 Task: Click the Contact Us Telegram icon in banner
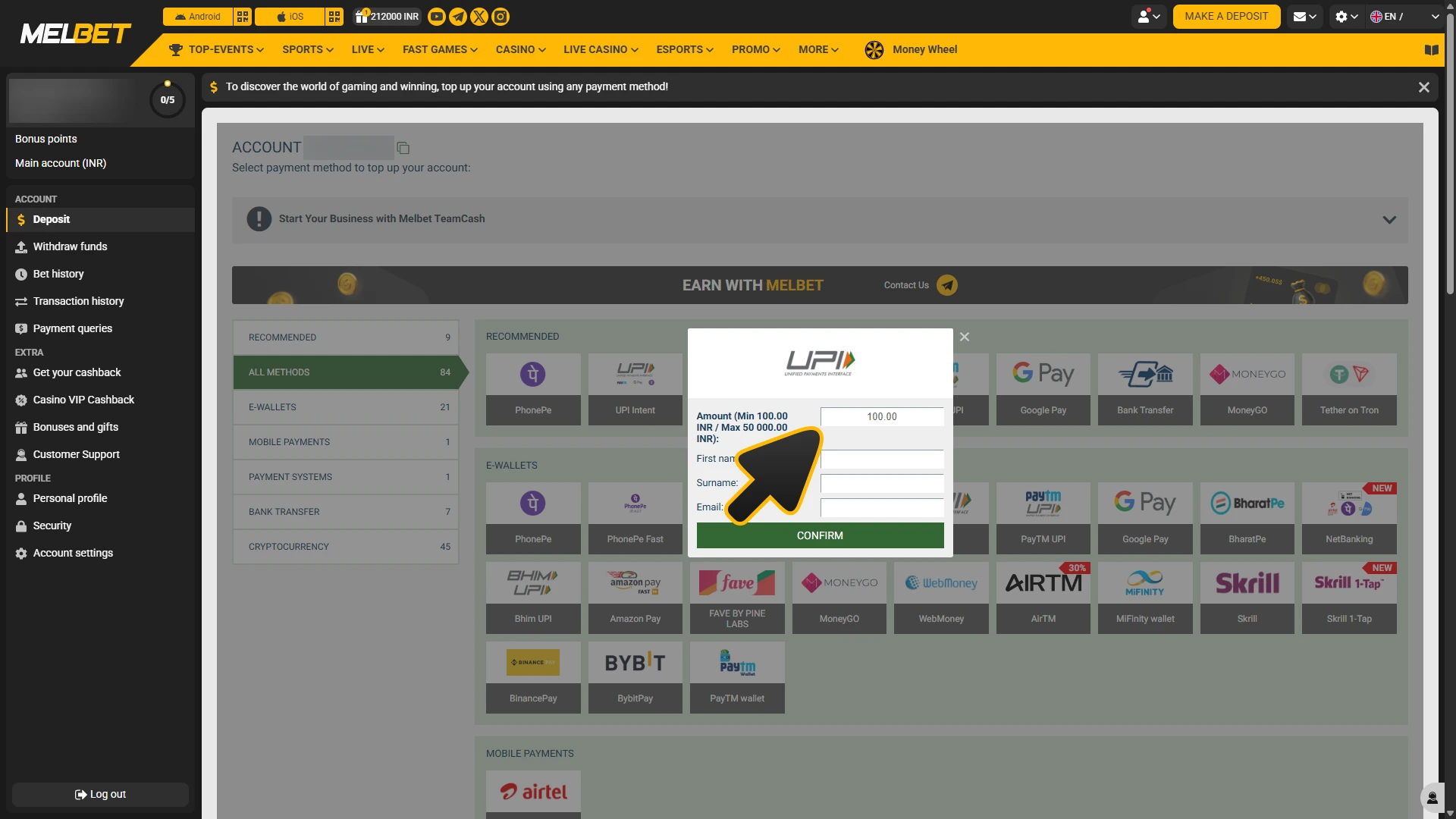coord(947,285)
